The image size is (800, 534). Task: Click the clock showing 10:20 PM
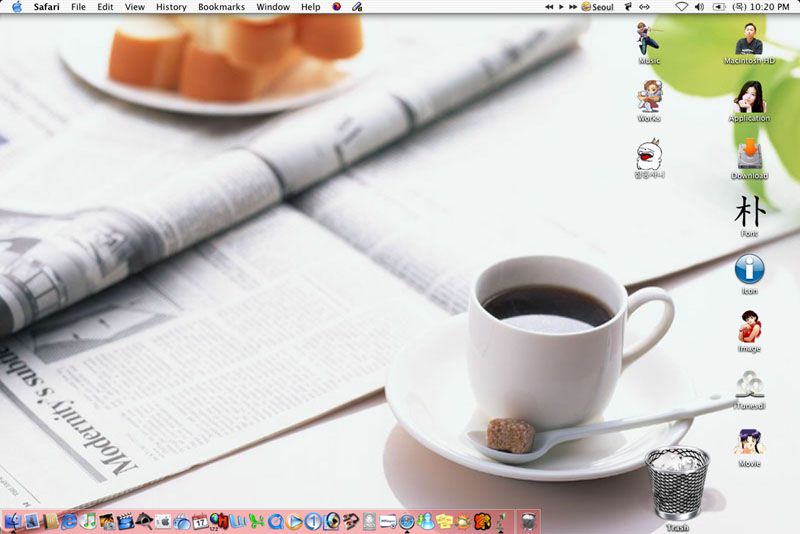click(x=769, y=7)
